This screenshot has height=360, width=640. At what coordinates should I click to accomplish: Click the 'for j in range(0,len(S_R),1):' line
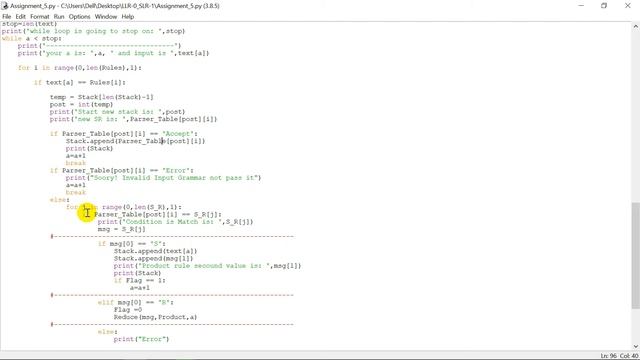pos(124,207)
